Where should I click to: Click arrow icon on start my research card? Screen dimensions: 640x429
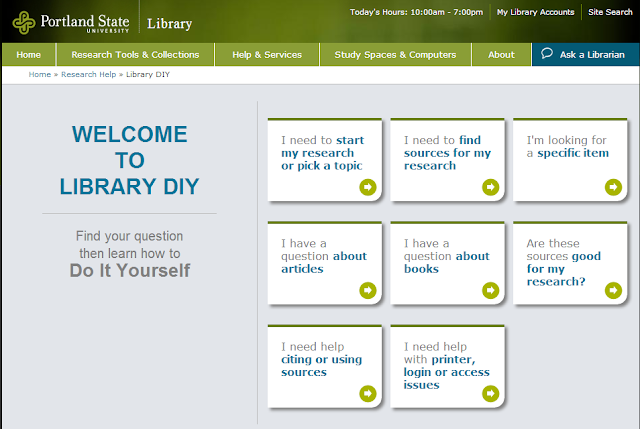(368, 187)
